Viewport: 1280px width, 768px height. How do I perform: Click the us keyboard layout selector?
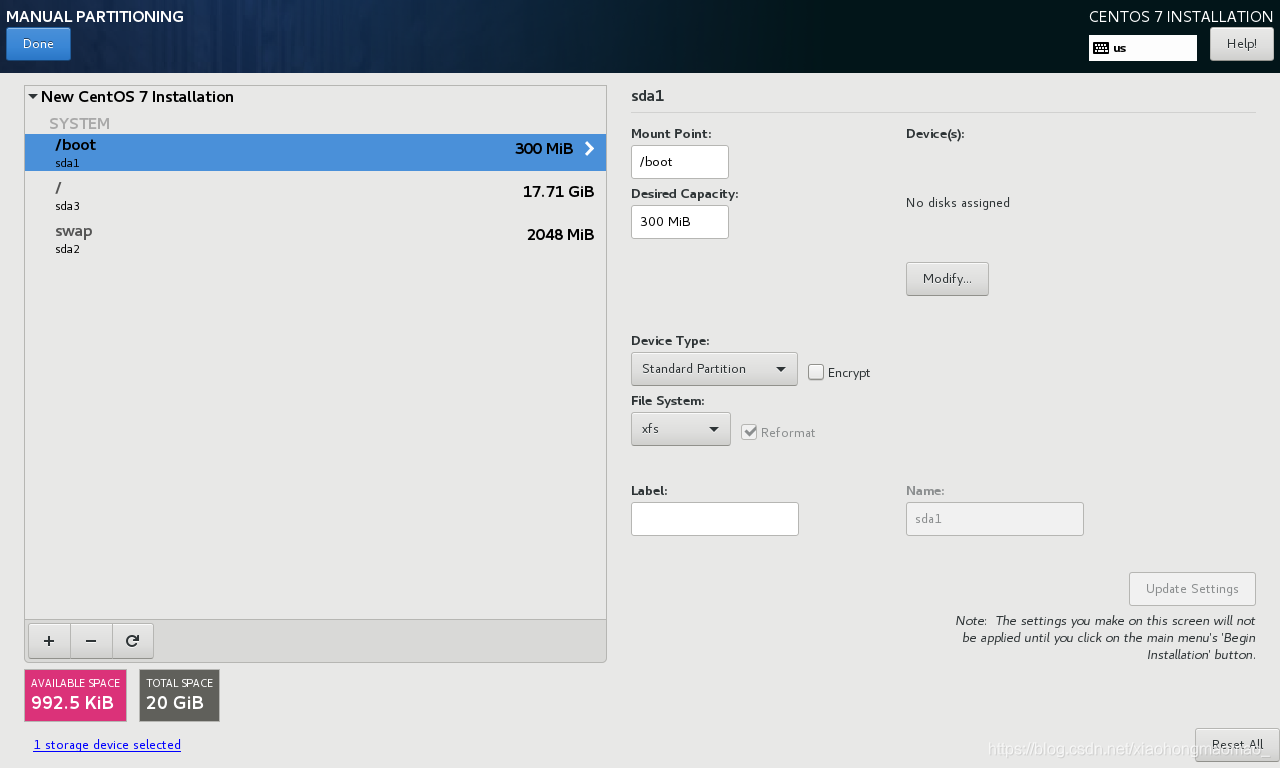1143,48
